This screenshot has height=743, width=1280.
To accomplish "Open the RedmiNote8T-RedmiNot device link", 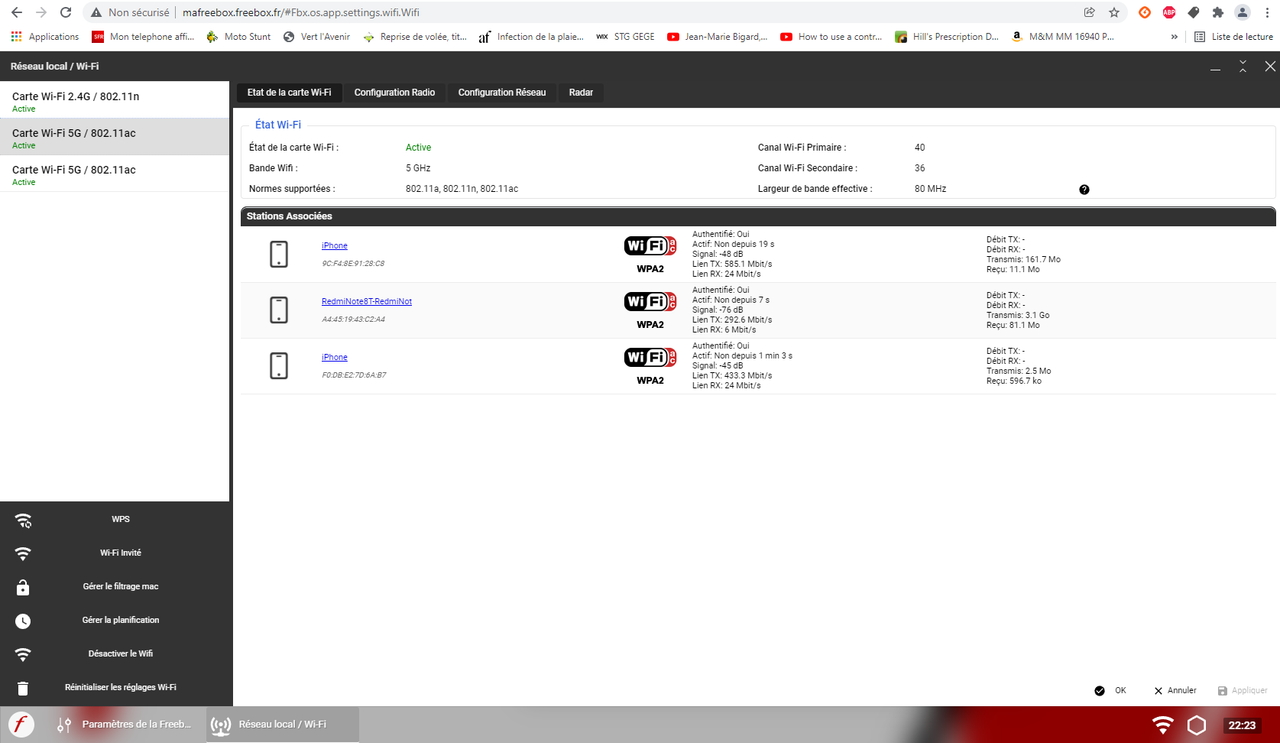I will pyautogui.click(x=366, y=302).
